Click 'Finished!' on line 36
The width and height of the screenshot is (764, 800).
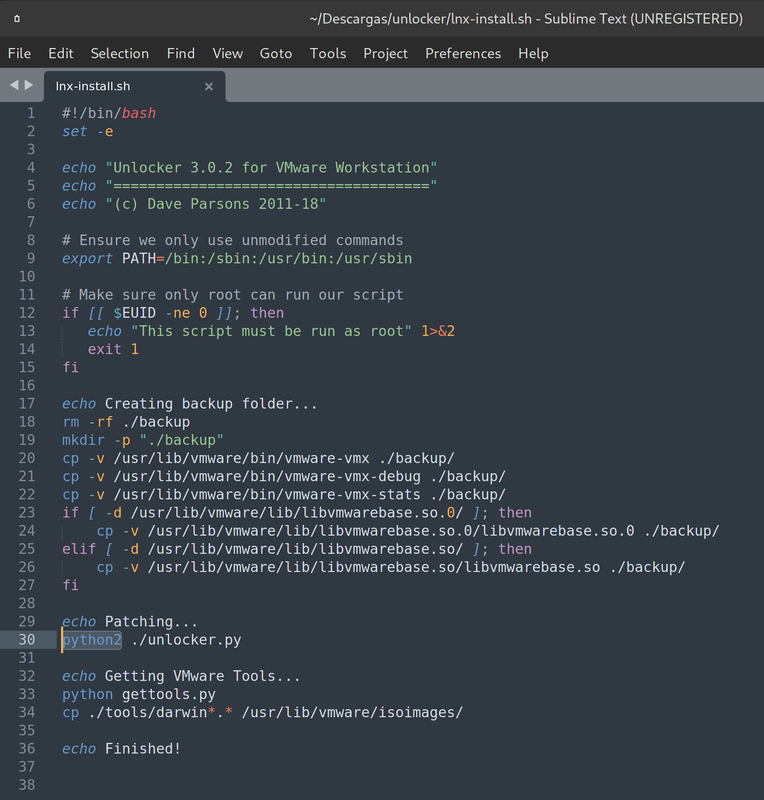point(143,748)
